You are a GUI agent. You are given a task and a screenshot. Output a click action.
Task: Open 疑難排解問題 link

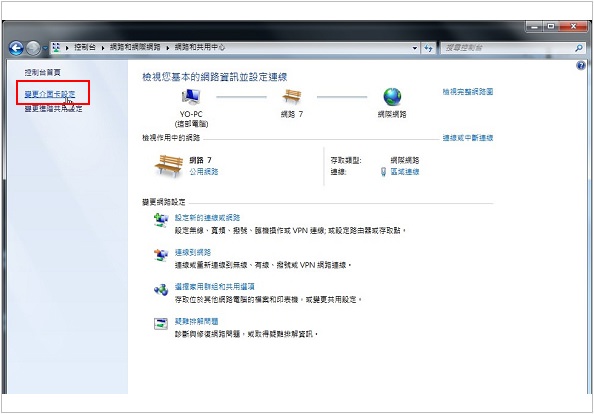[x=196, y=321]
